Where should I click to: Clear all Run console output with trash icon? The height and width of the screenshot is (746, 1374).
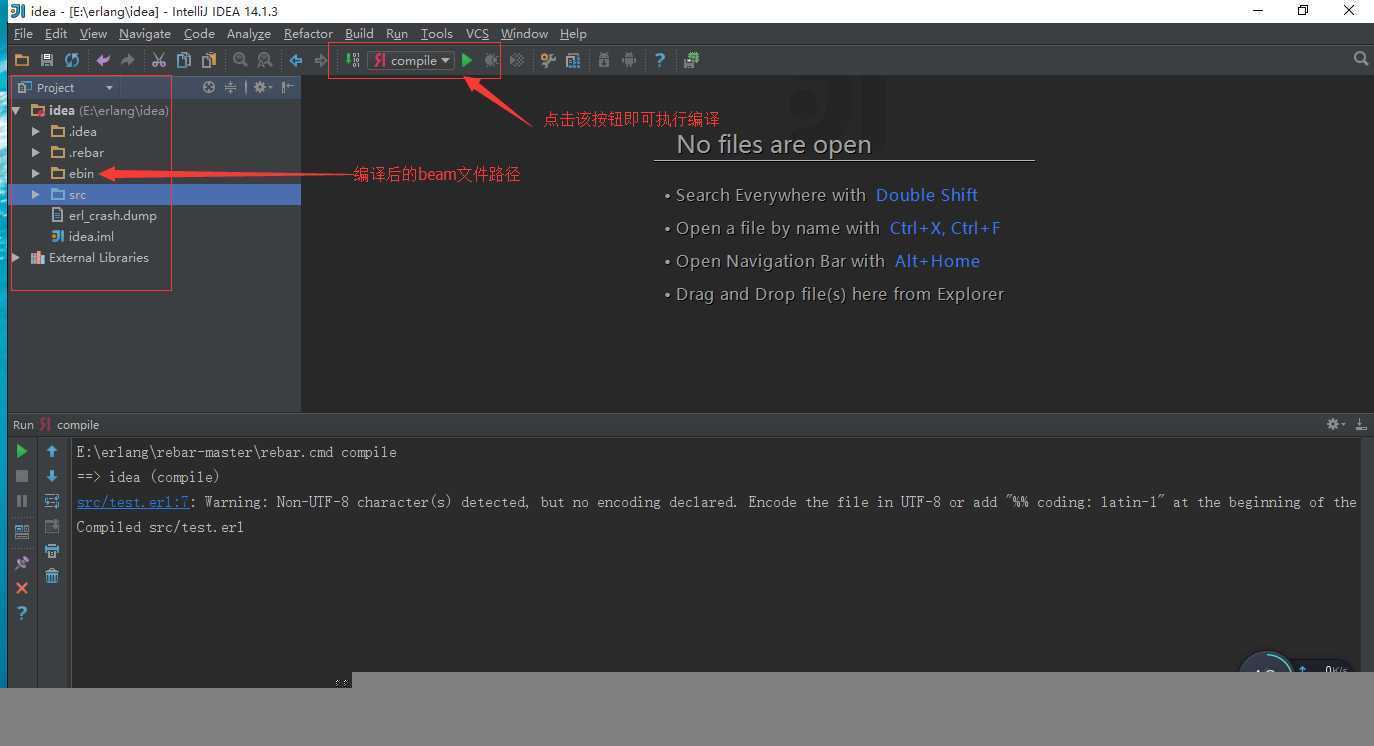(x=52, y=575)
